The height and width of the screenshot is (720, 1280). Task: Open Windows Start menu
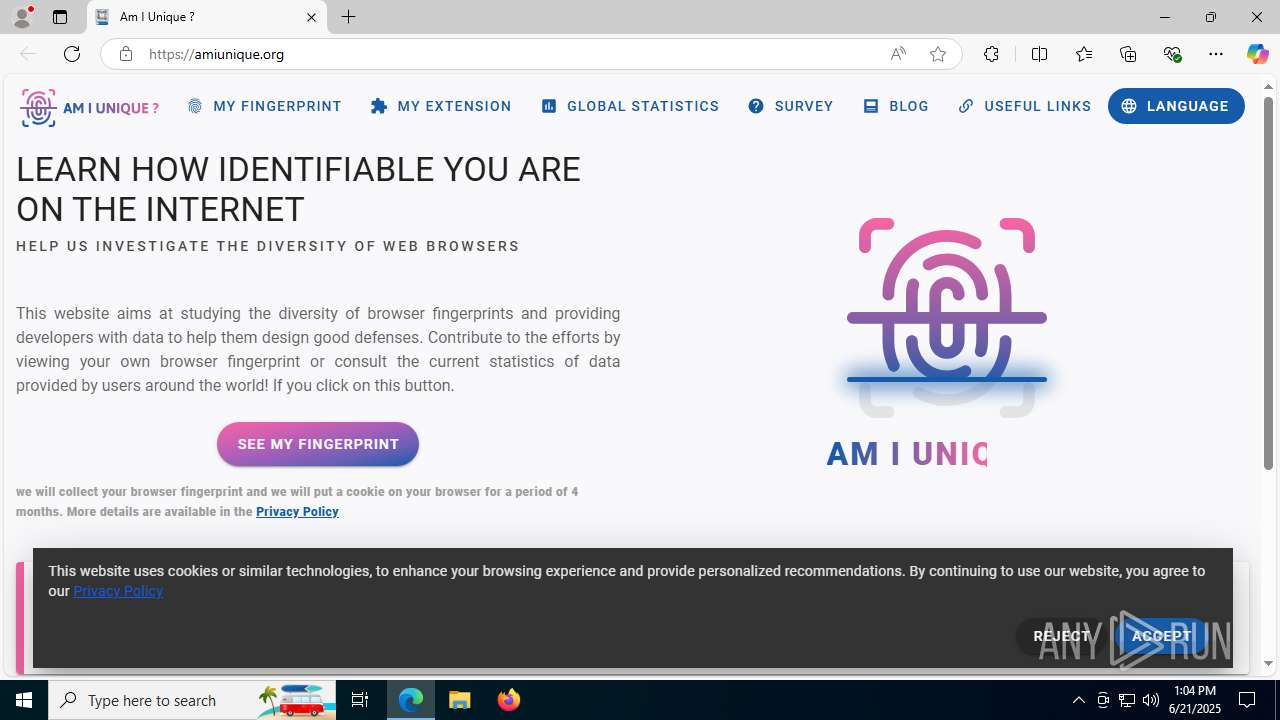click(24, 700)
